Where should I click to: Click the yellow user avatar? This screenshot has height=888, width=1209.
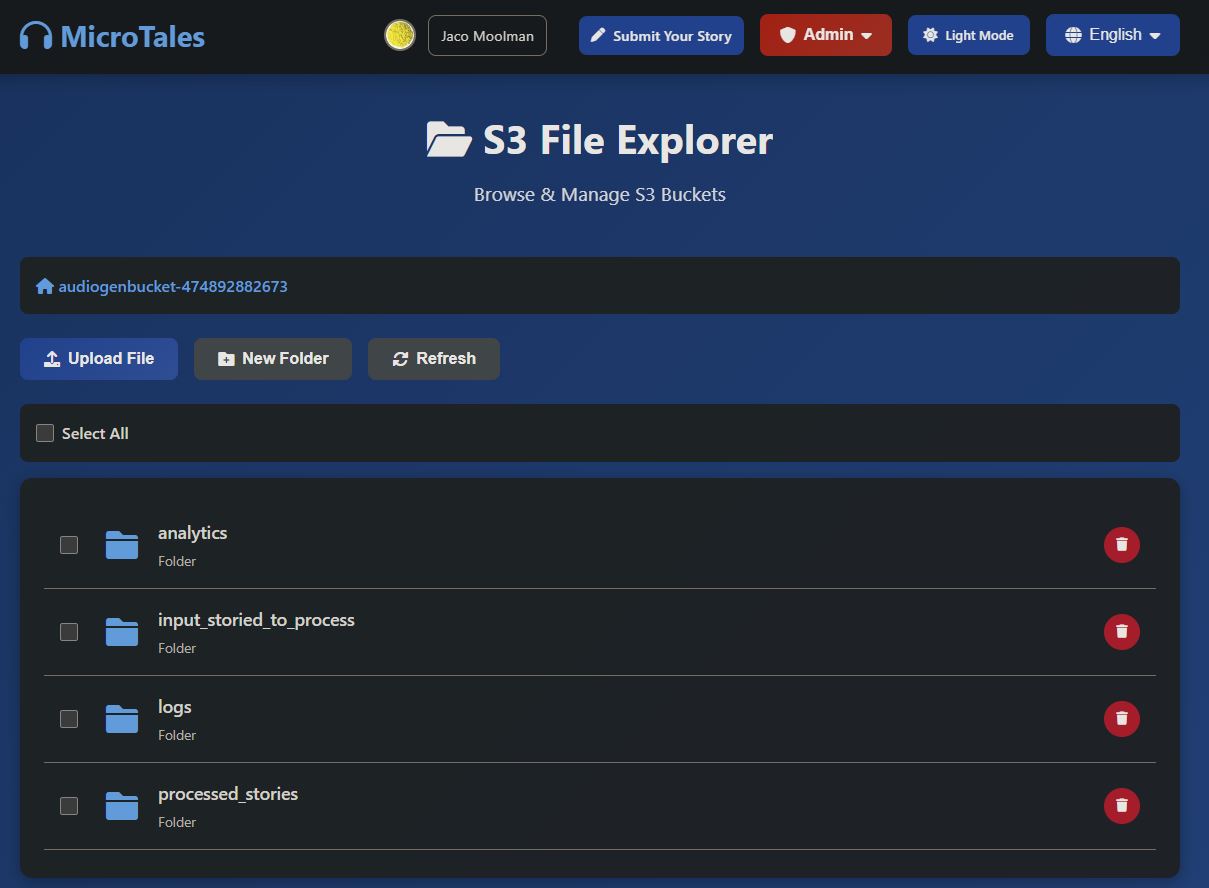(400, 35)
